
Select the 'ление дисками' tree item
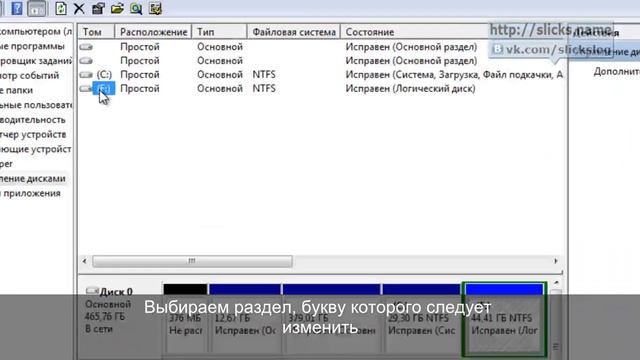pyautogui.click(x=33, y=179)
